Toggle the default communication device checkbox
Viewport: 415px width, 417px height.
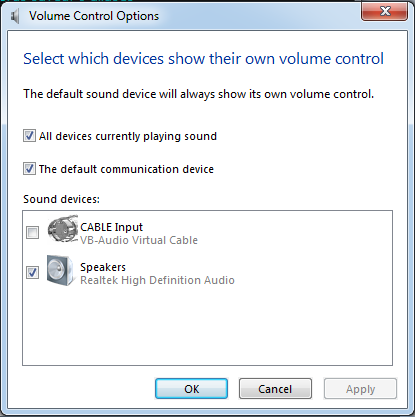29,168
